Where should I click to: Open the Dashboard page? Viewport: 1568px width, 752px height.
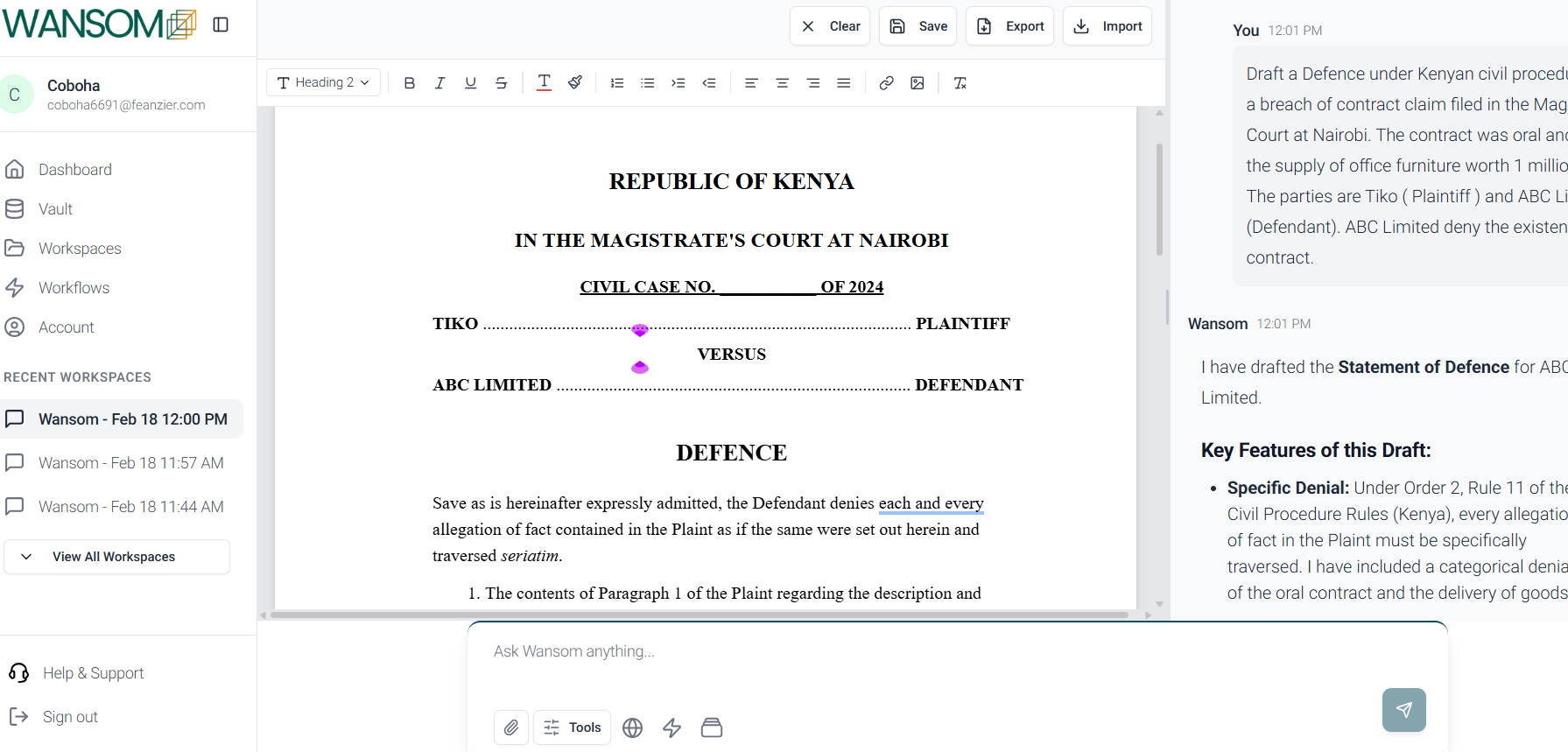click(75, 170)
